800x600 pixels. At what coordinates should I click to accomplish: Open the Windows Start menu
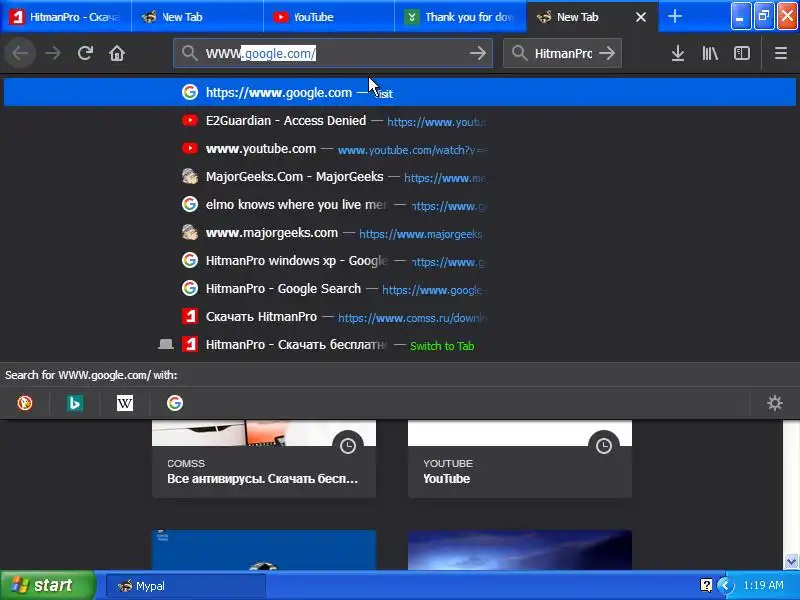pyautogui.click(x=47, y=585)
